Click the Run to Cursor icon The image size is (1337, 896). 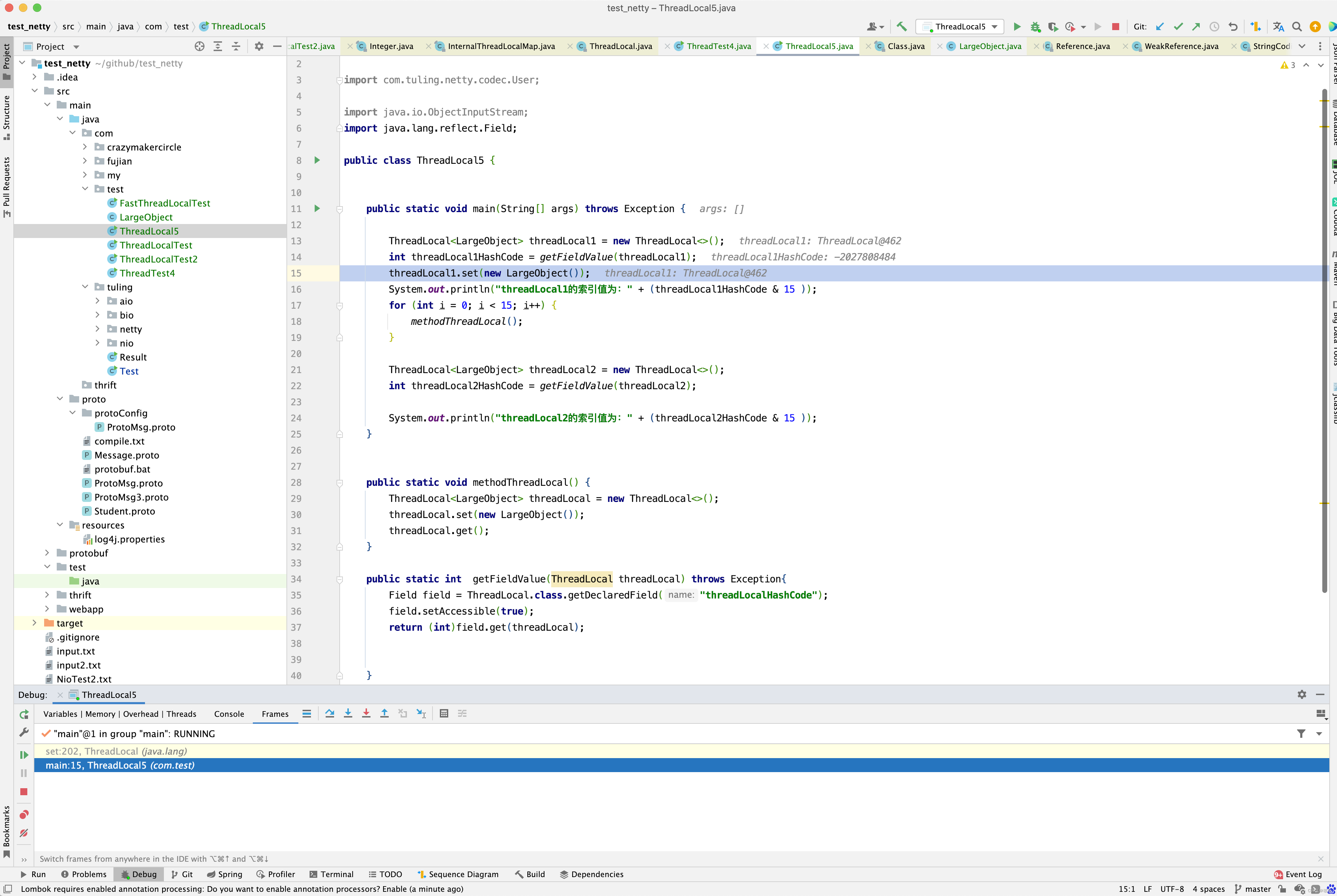point(421,713)
